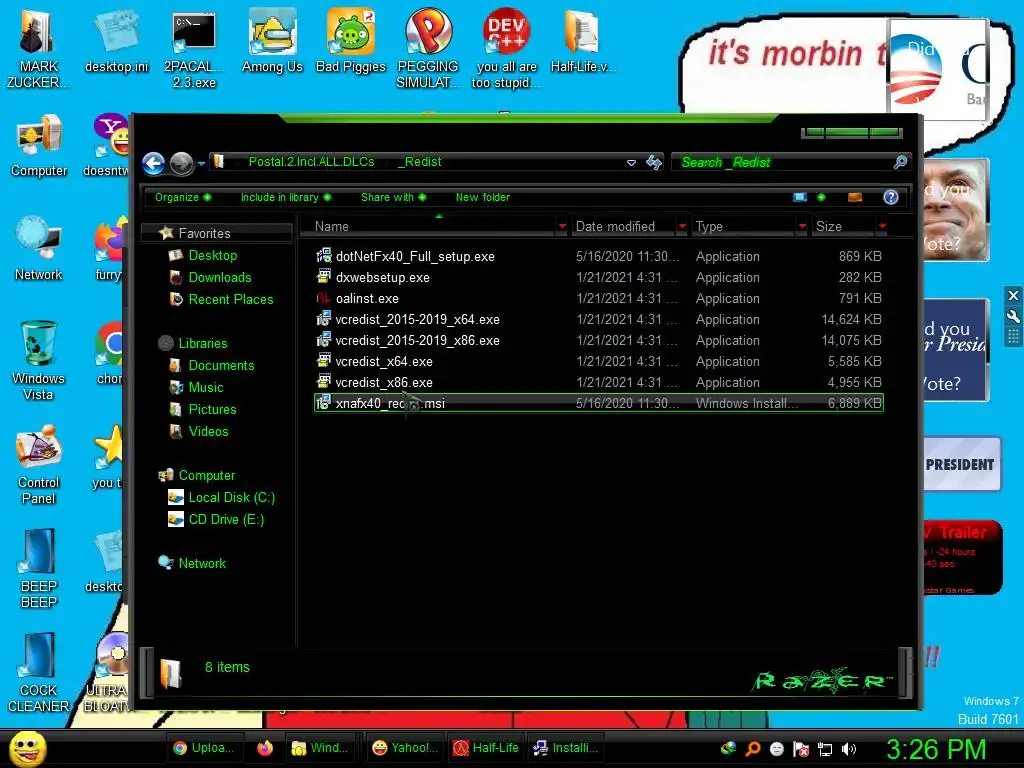Open the view options dropdown arrow
This screenshot has height=768, width=1024.
click(x=821, y=197)
